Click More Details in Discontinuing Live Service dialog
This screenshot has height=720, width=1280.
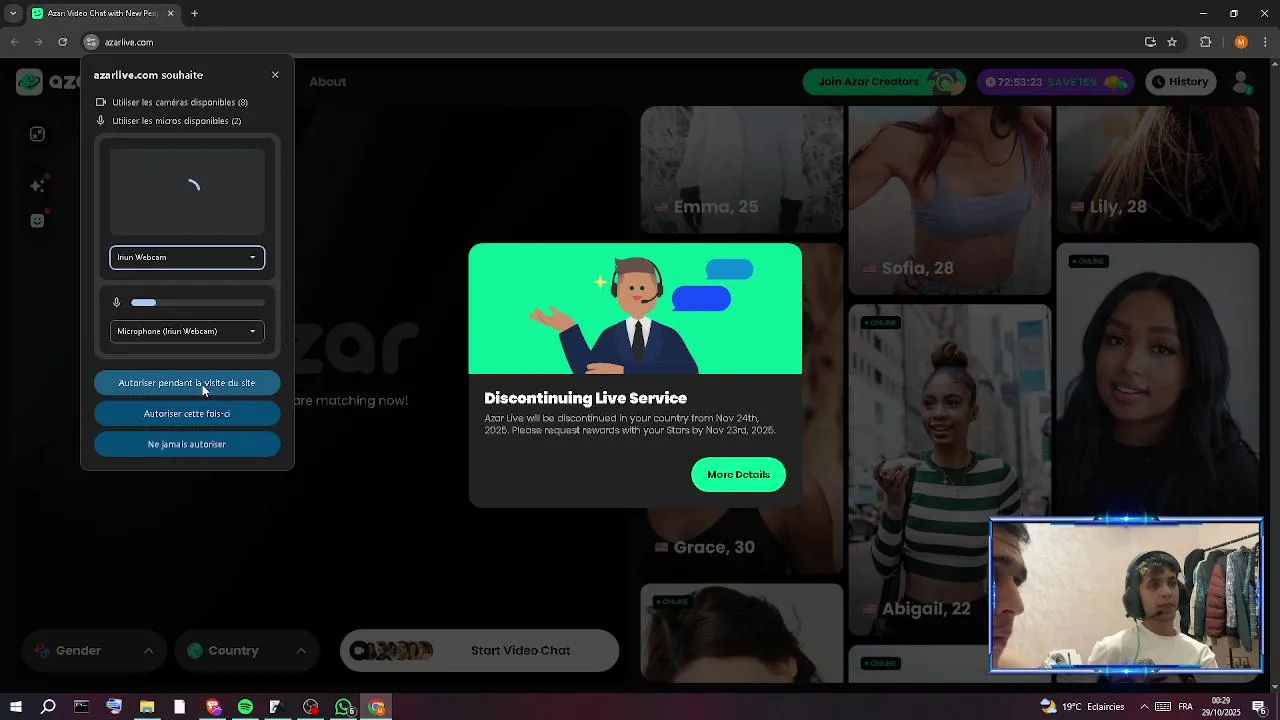point(738,475)
